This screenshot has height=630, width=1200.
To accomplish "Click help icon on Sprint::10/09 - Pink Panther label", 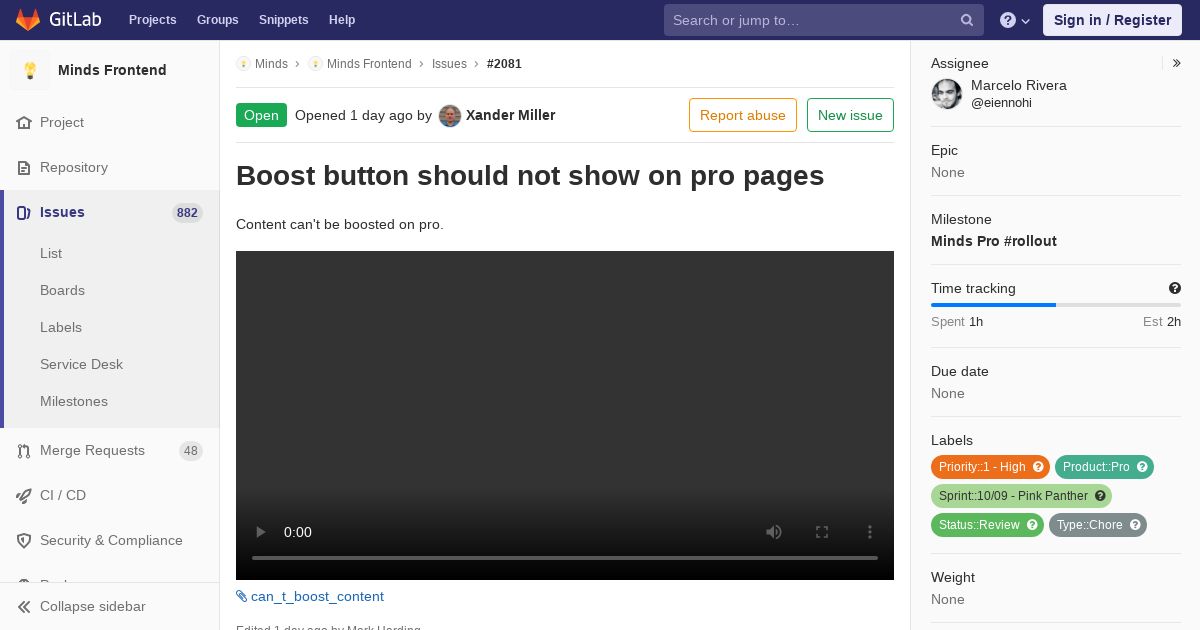I will (x=1100, y=496).
